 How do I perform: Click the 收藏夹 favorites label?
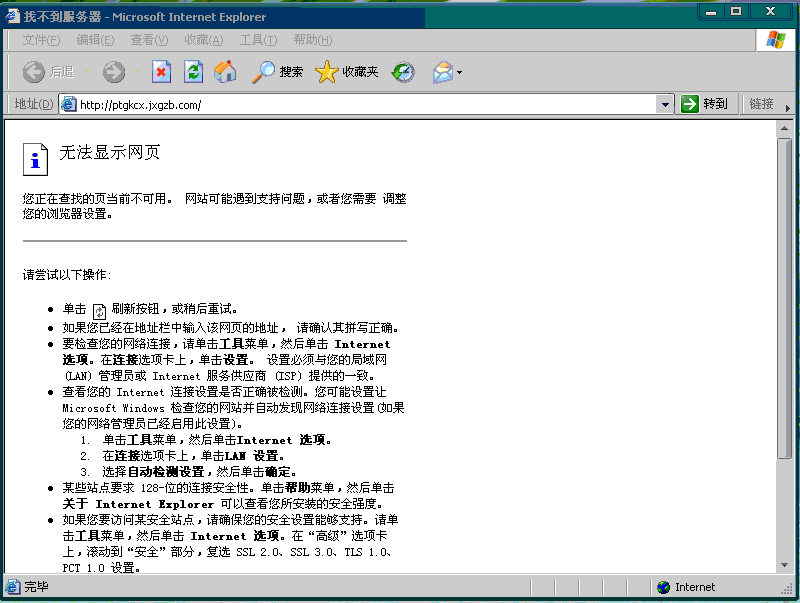pos(360,72)
